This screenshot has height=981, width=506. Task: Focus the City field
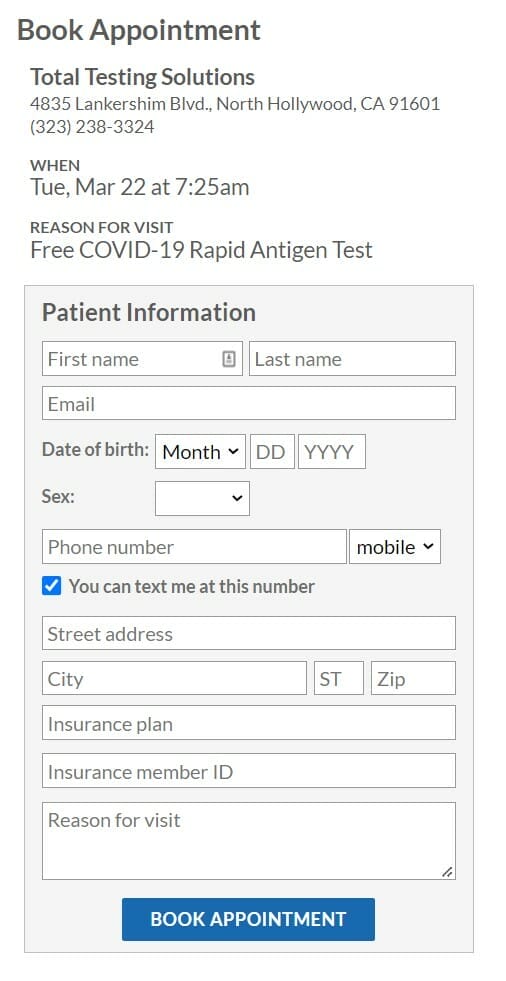click(x=175, y=678)
